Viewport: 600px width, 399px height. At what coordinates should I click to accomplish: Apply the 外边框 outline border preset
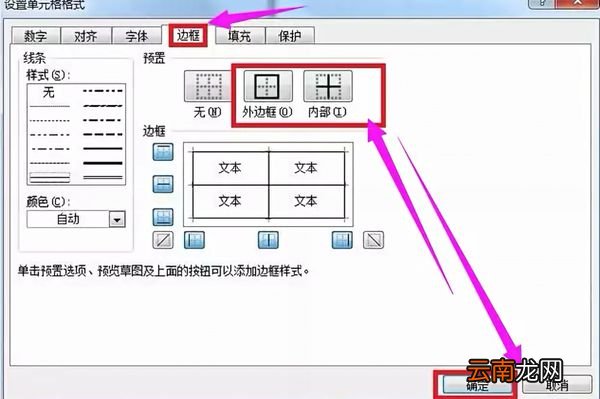tap(268, 86)
